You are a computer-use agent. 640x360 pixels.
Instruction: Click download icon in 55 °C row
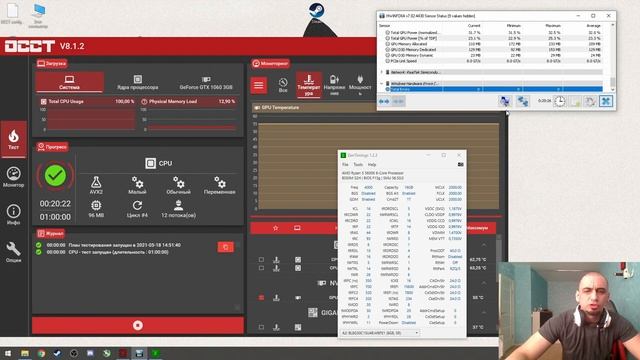[276, 298]
